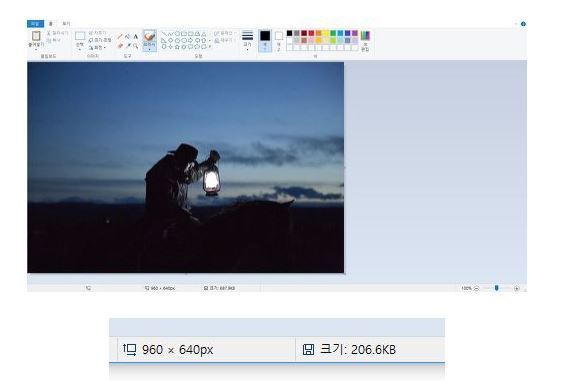Select the Color 1 foreground box

tap(265, 40)
